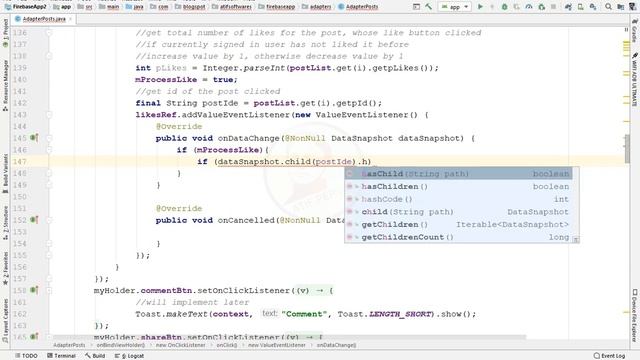Screen dimensions: 640x360
Task: Open the app run configuration dropdown
Action: (455, 7)
